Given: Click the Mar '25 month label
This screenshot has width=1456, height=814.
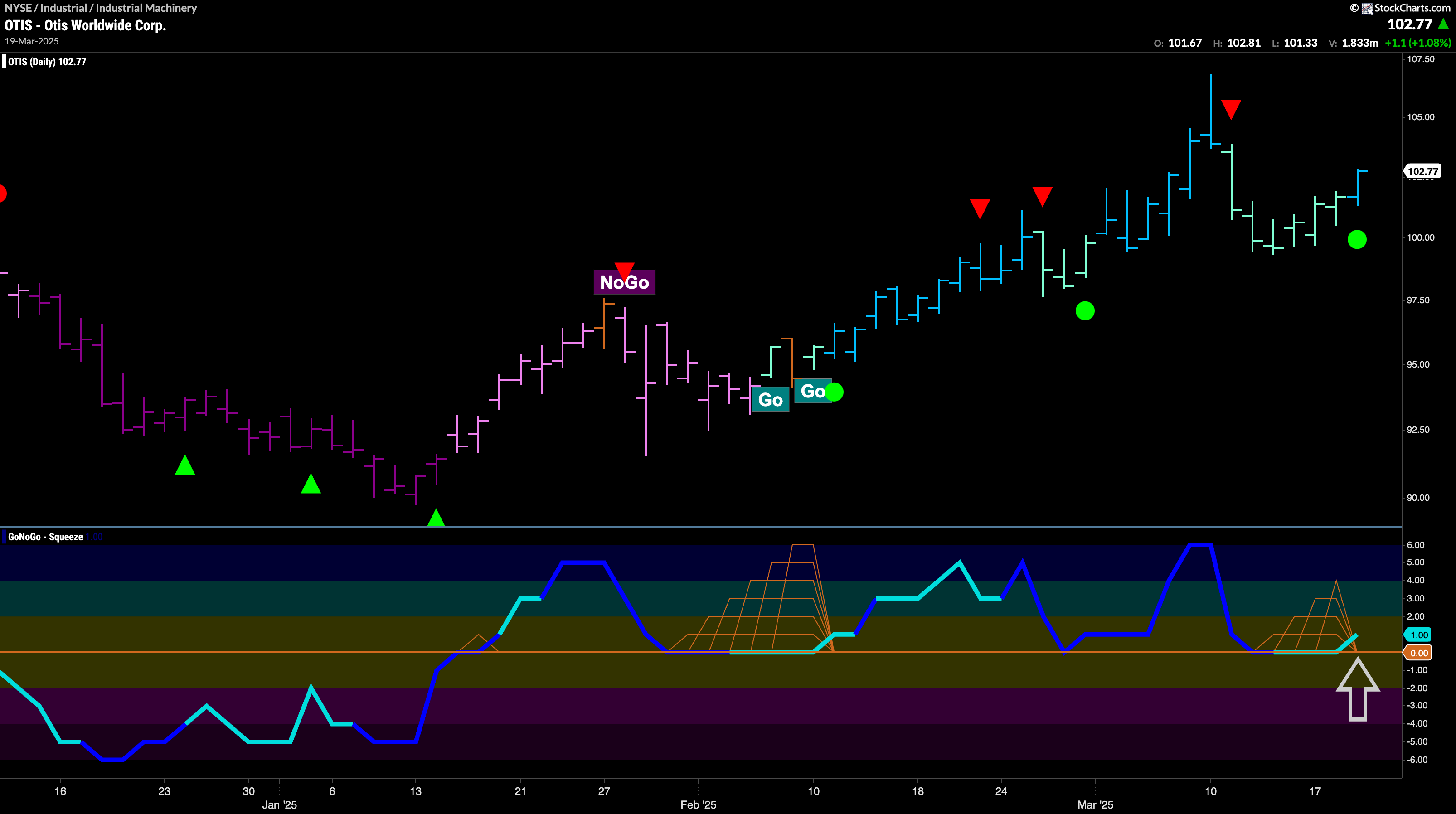Looking at the screenshot, I should [x=1095, y=804].
